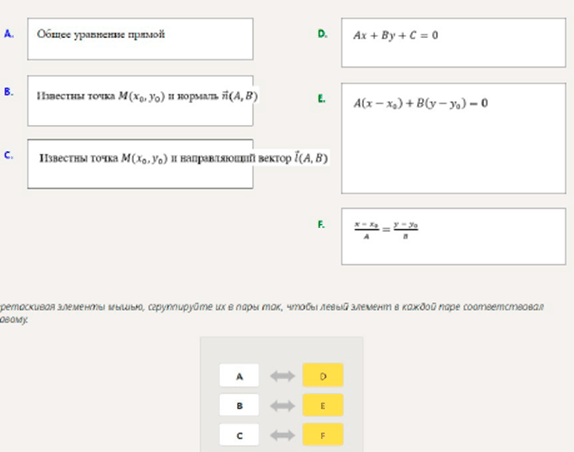
Task: Click the yellow D tile
Action: click(323, 376)
